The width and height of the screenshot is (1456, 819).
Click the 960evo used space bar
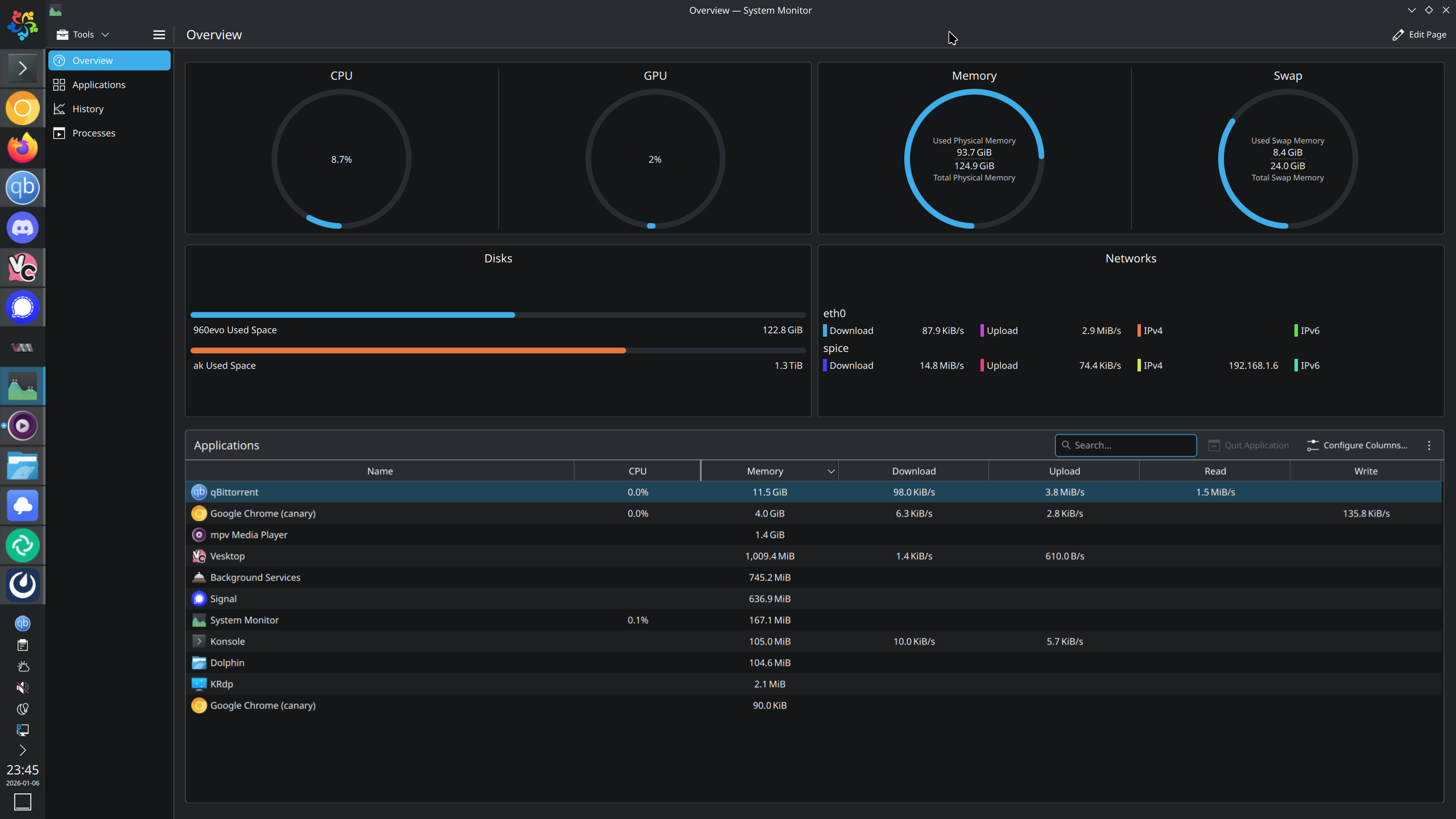point(353,315)
